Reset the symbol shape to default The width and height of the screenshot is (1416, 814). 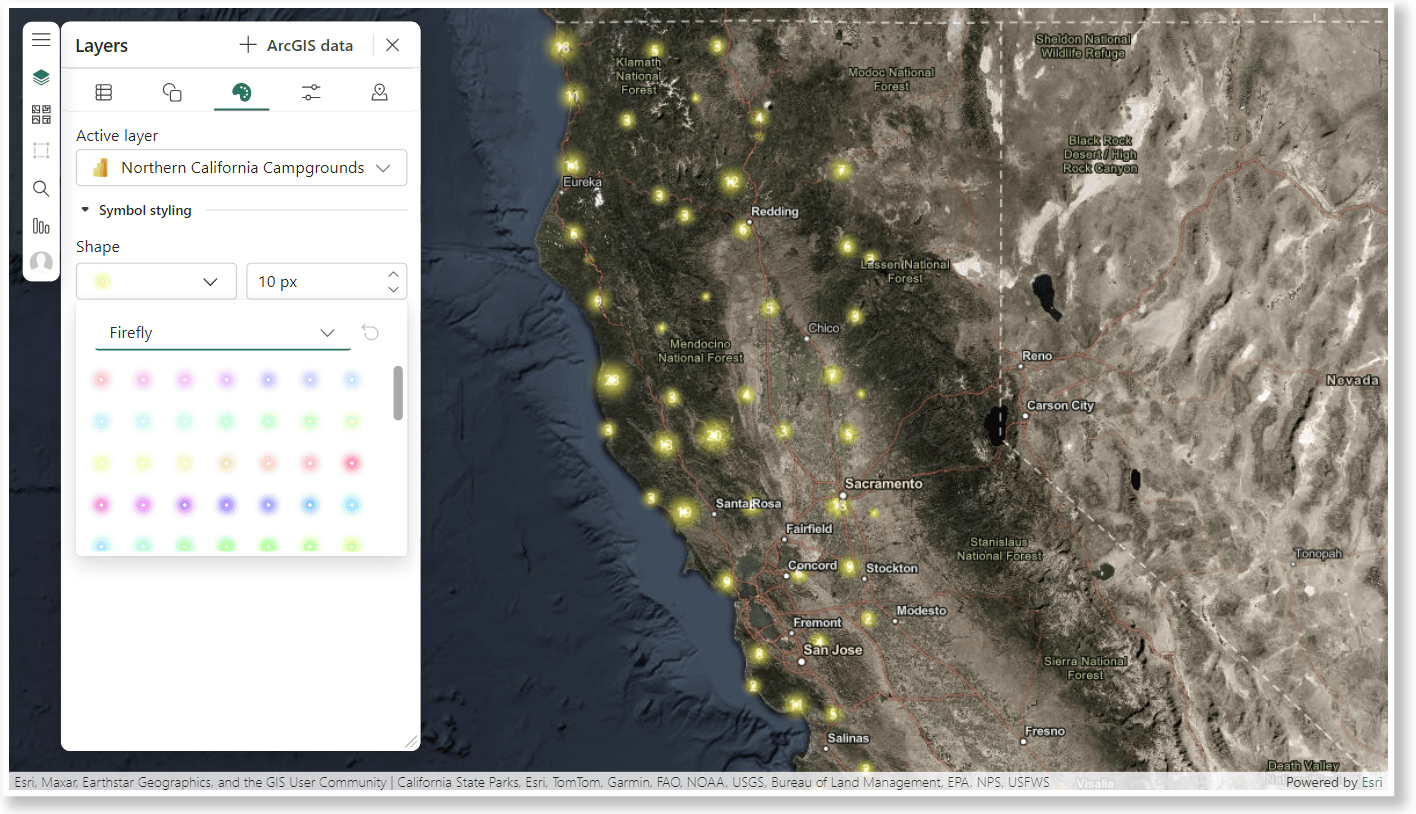point(371,332)
